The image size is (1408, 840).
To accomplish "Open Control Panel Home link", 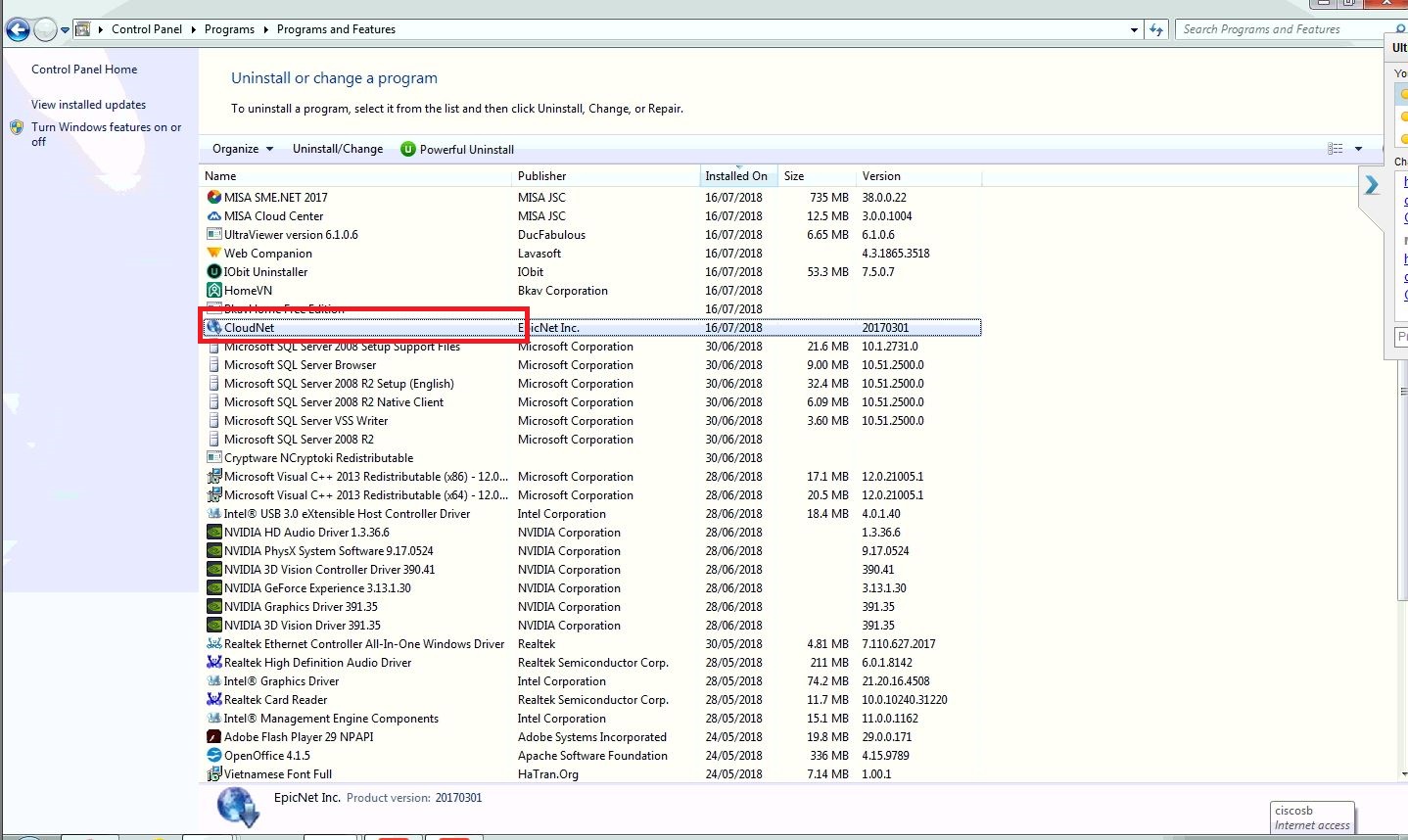I will click(x=84, y=70).
